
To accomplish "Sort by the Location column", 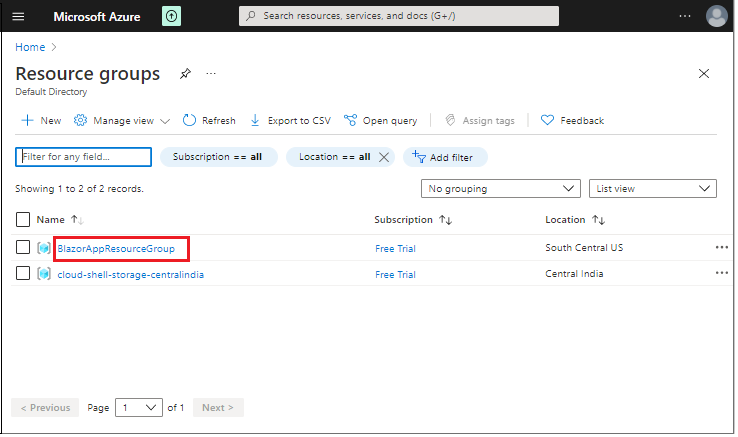I will (575, 219).
